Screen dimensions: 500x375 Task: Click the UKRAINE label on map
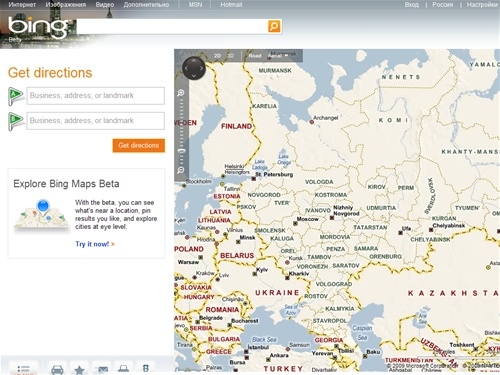(x=277, y=293)
